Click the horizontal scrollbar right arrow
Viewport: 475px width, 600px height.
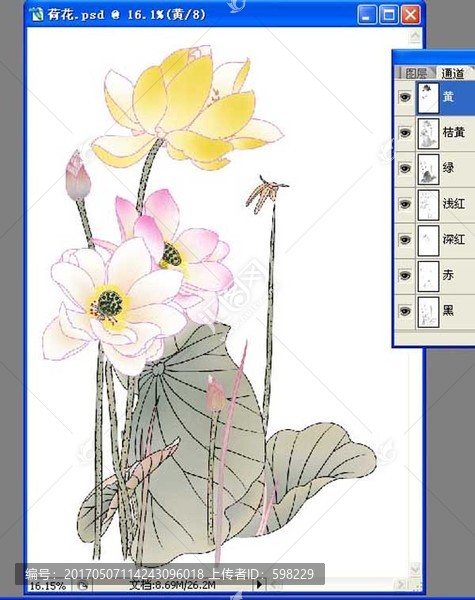pyautogui.click(x=401, y=584)
